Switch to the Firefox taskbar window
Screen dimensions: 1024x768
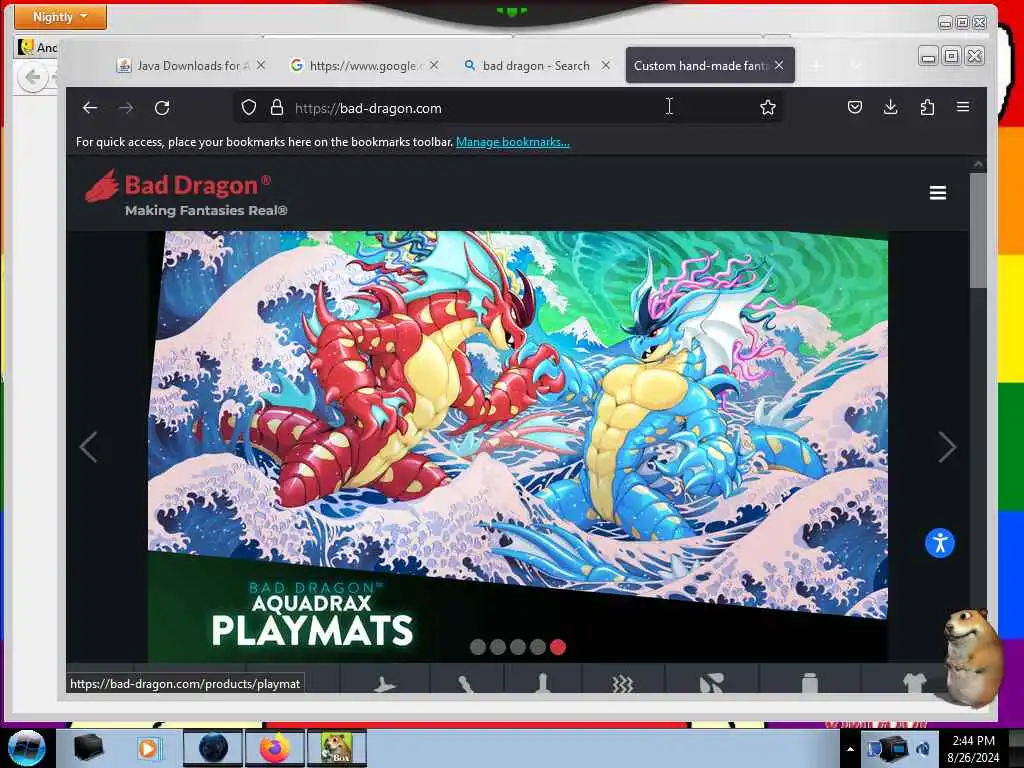coord(275,748)
